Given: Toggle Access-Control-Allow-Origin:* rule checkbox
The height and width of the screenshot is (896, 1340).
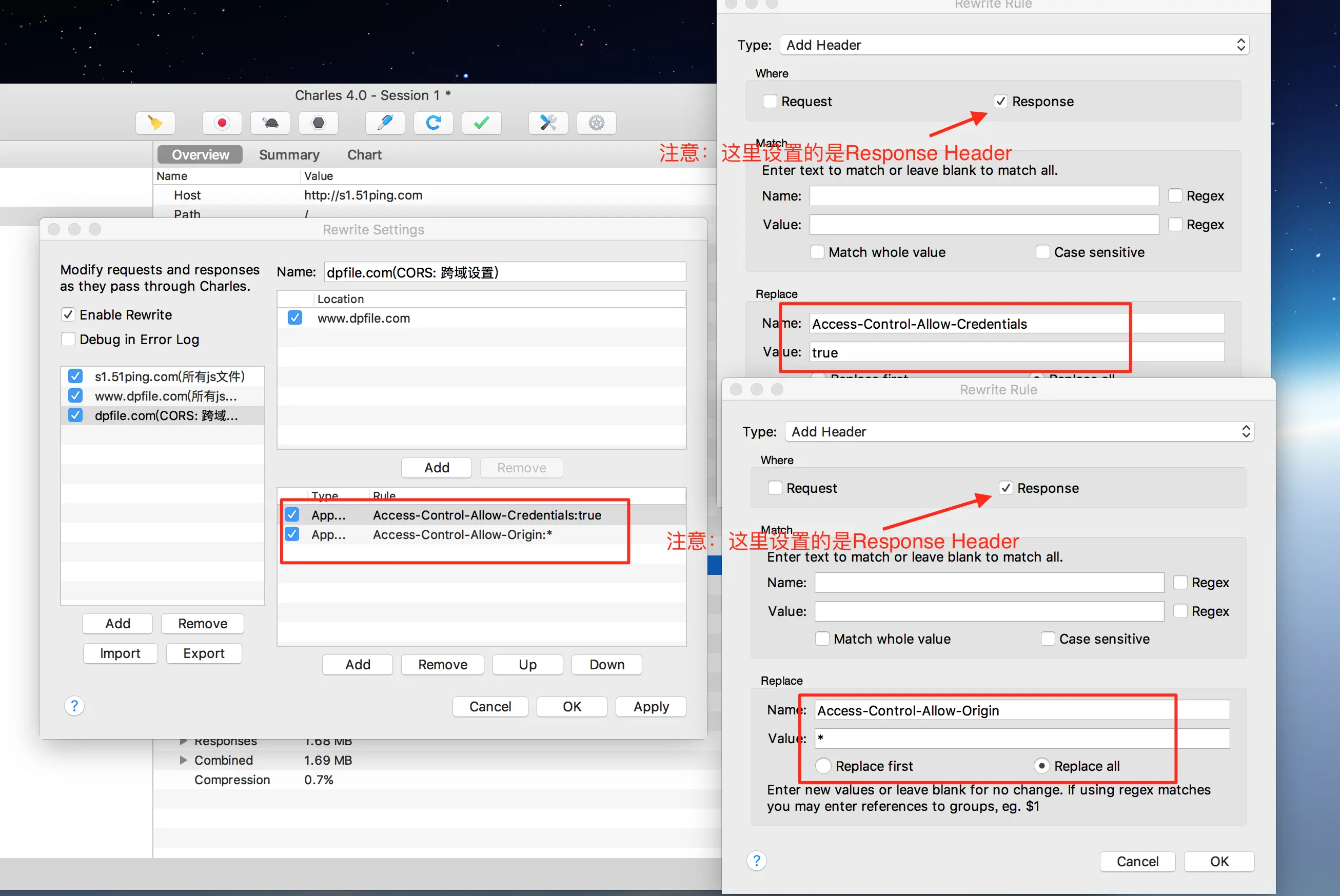Looking at the screenshot, I should coord(292,534).
